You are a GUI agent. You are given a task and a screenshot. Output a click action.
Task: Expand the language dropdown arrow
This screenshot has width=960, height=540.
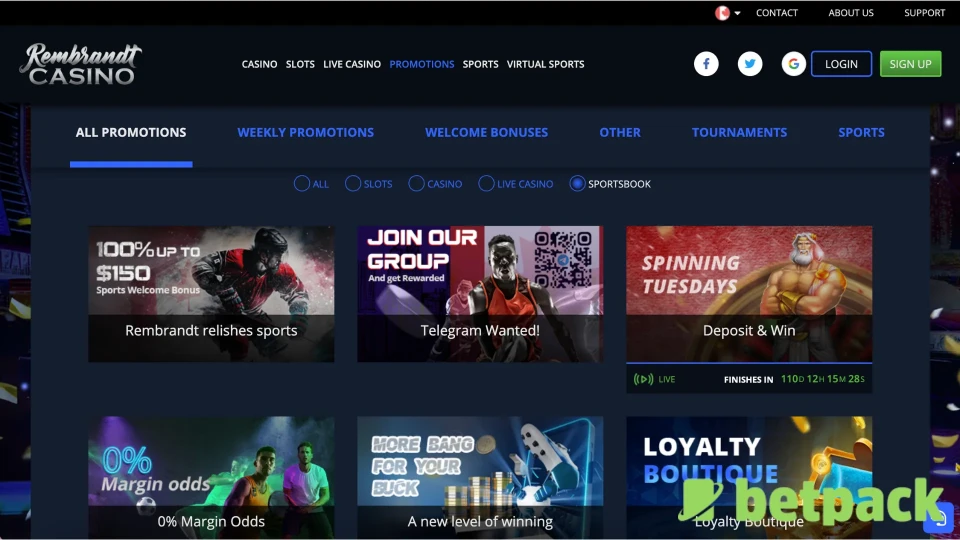pos(738,13)
